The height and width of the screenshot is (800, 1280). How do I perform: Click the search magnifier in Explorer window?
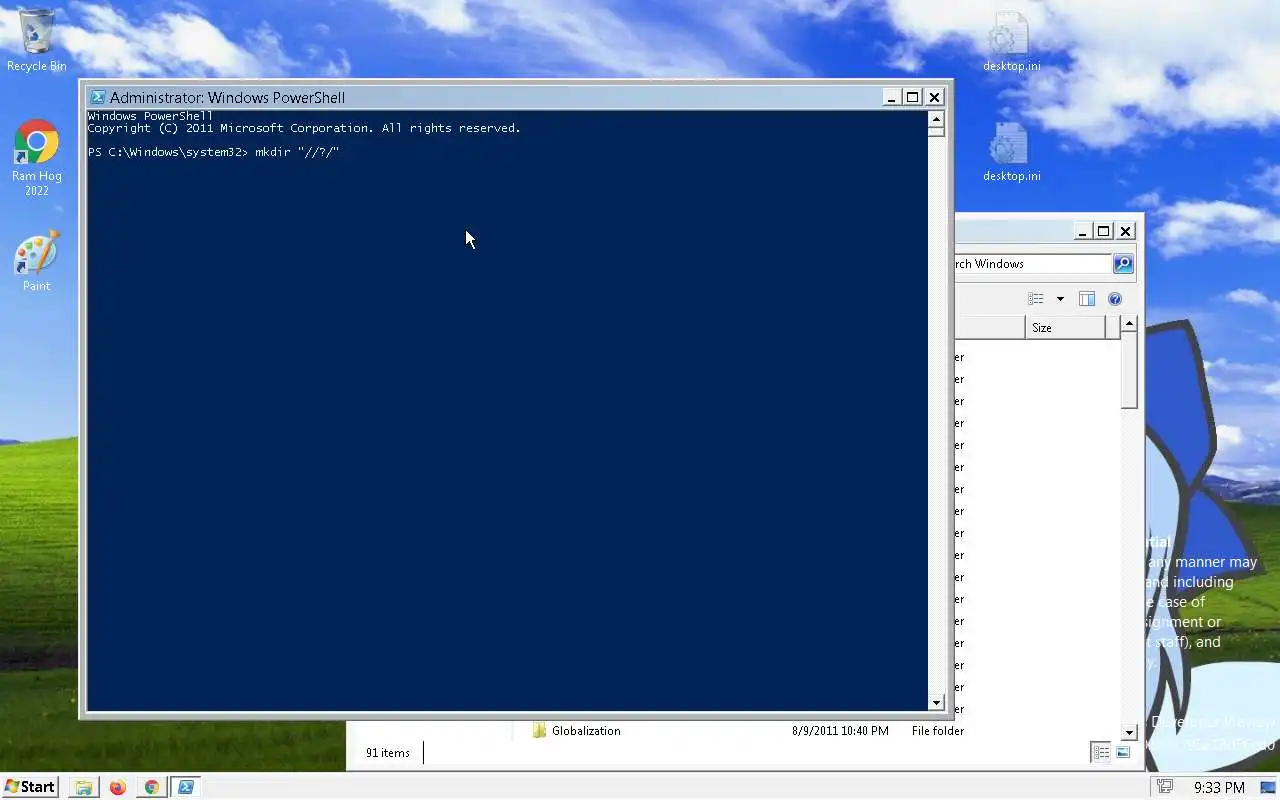1123,264
